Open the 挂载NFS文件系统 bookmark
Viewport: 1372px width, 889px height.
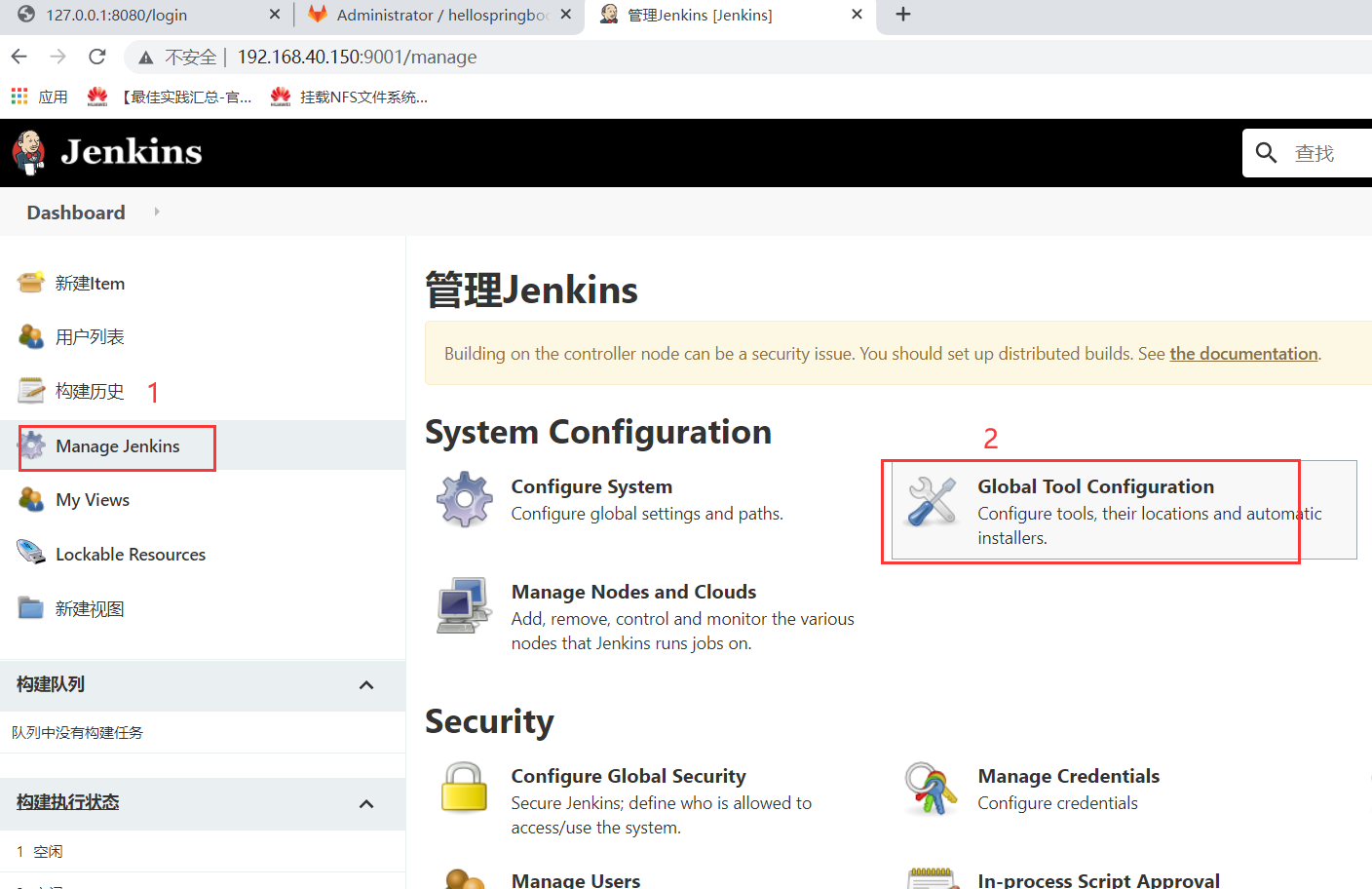point(349,97)
